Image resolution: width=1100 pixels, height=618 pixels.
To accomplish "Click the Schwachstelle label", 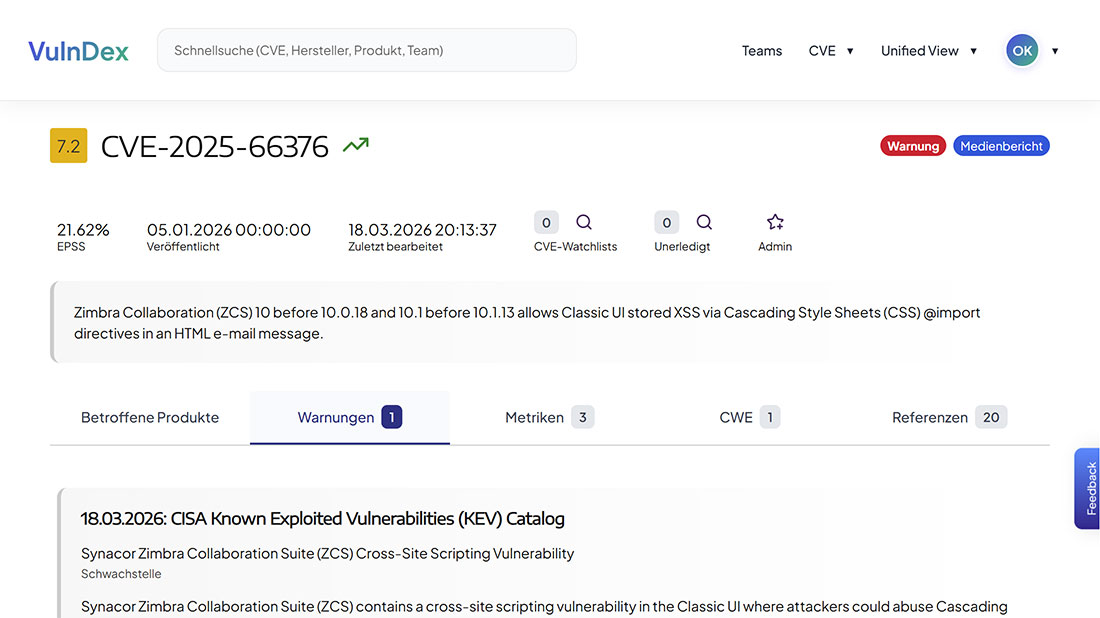I will pyautogui.click(x=121, y=574).
